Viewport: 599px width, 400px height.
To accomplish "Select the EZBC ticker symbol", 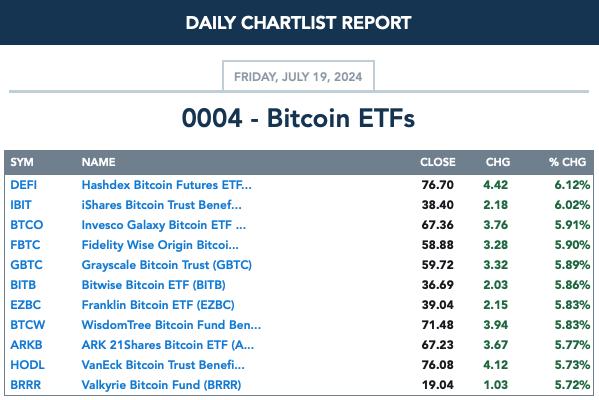I will [x=26, y=305].
